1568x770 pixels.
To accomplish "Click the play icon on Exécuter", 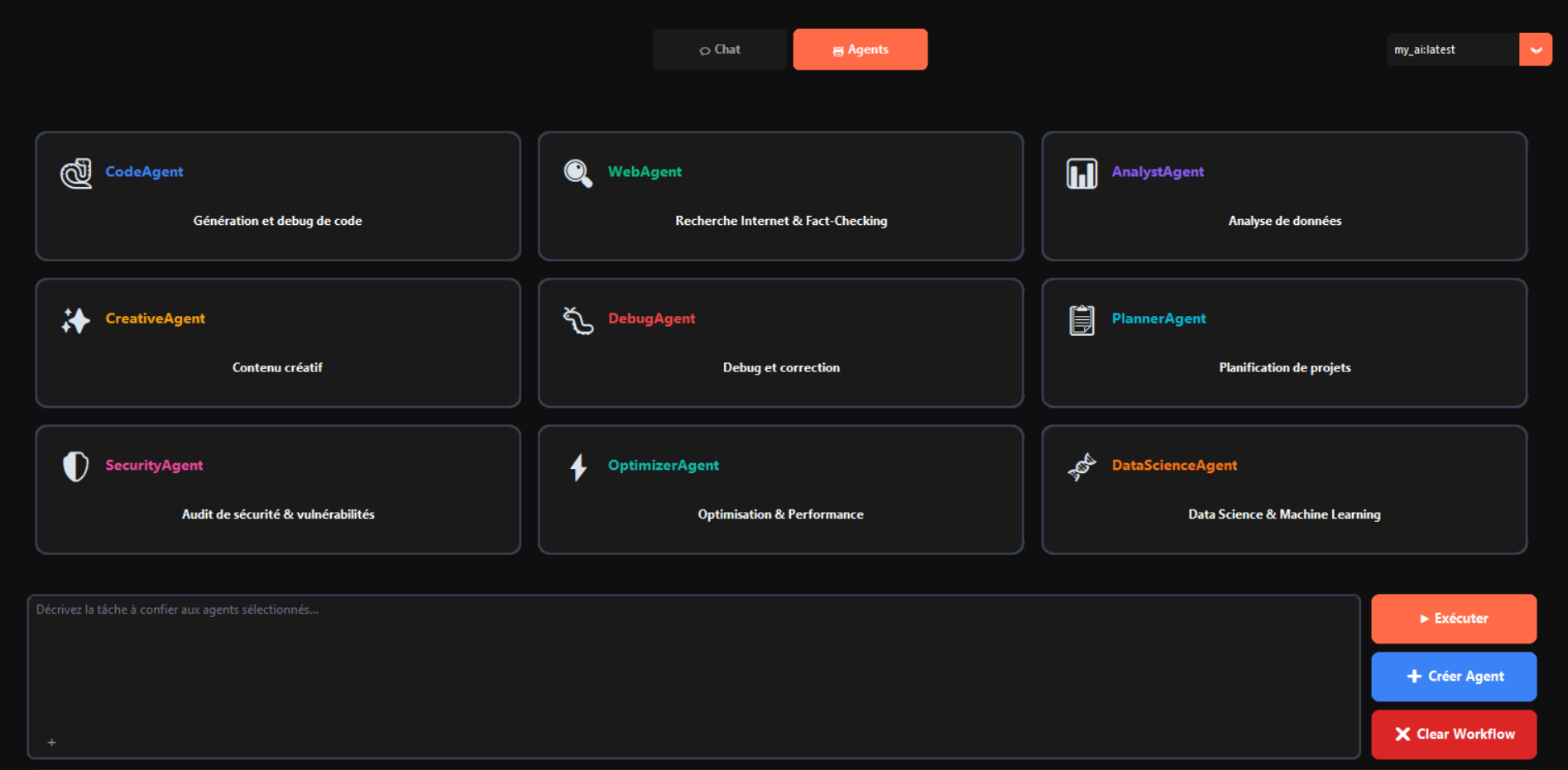I will [x=1424, y=619].
